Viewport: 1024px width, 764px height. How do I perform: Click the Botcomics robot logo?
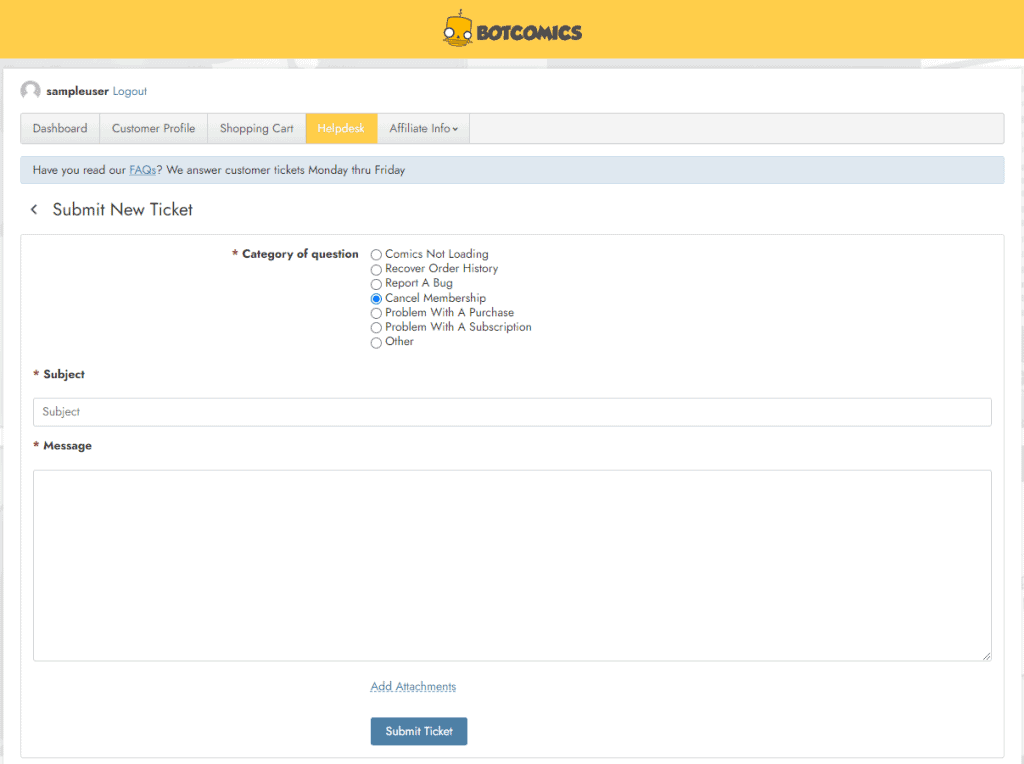click(458, 29)
